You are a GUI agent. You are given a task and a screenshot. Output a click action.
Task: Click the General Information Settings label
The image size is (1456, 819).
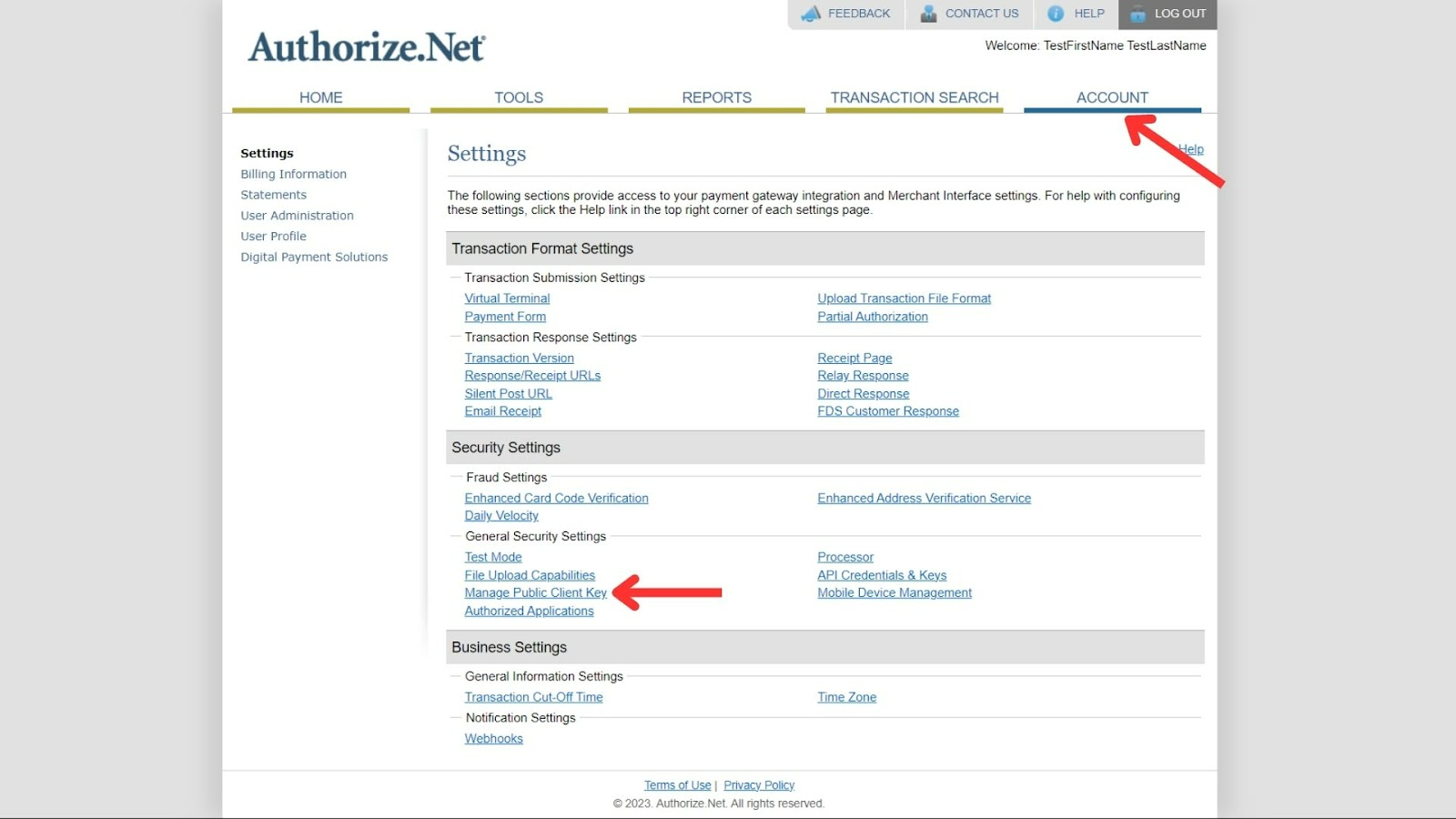tap(543, 676)
